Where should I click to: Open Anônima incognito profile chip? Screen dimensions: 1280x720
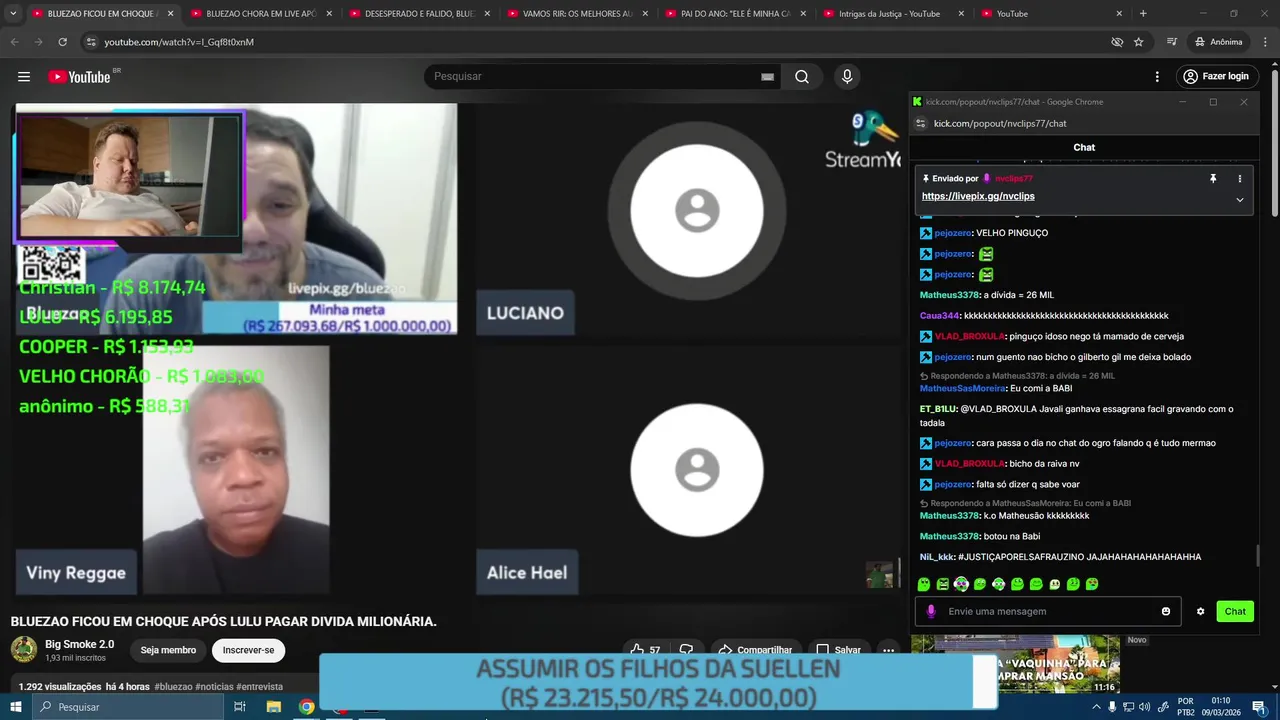(1219, 42)
